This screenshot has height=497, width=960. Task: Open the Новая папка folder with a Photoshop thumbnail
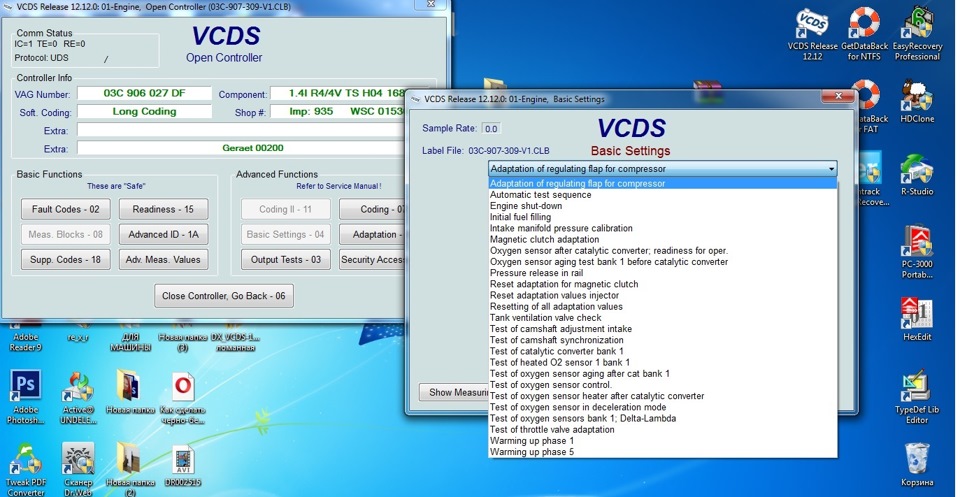click(129, 392)
